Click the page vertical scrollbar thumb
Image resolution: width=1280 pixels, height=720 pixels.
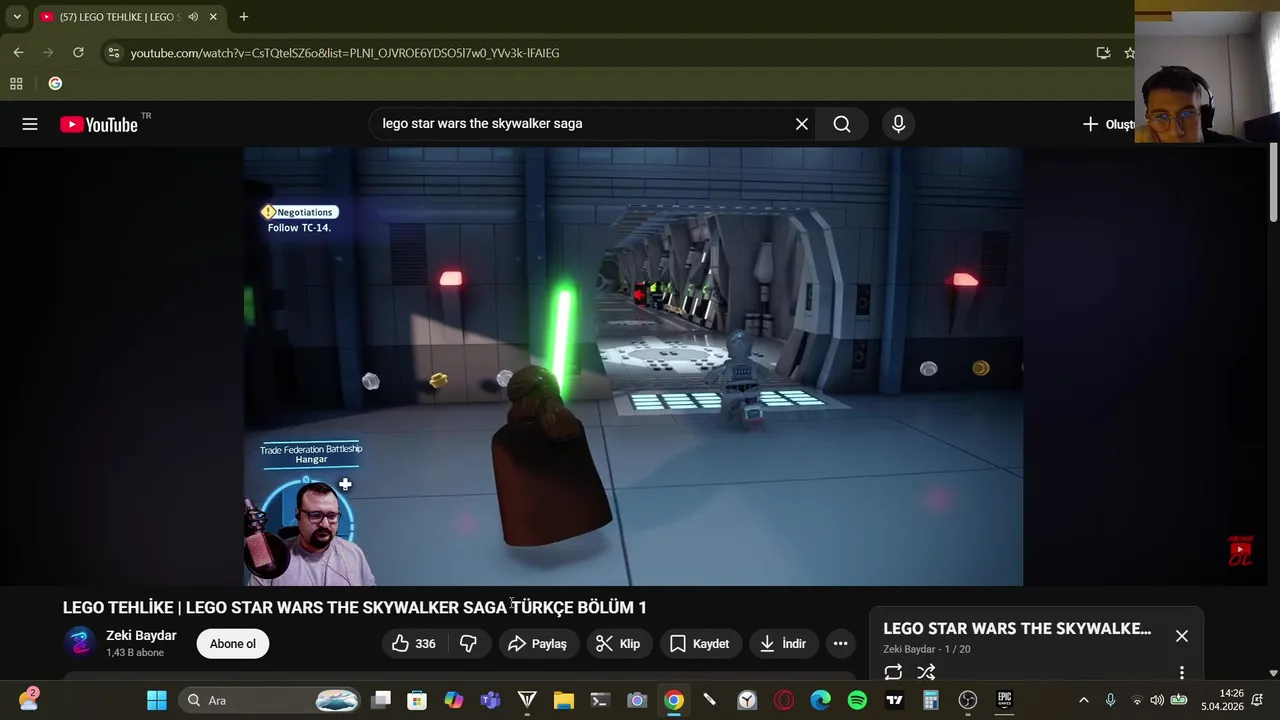[1273, 183]
